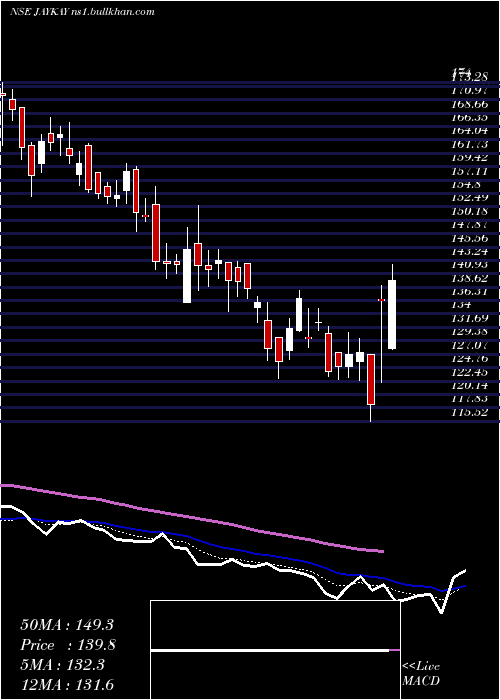
Task: Click the pink 50MA line
Action: tap(192, 517)
